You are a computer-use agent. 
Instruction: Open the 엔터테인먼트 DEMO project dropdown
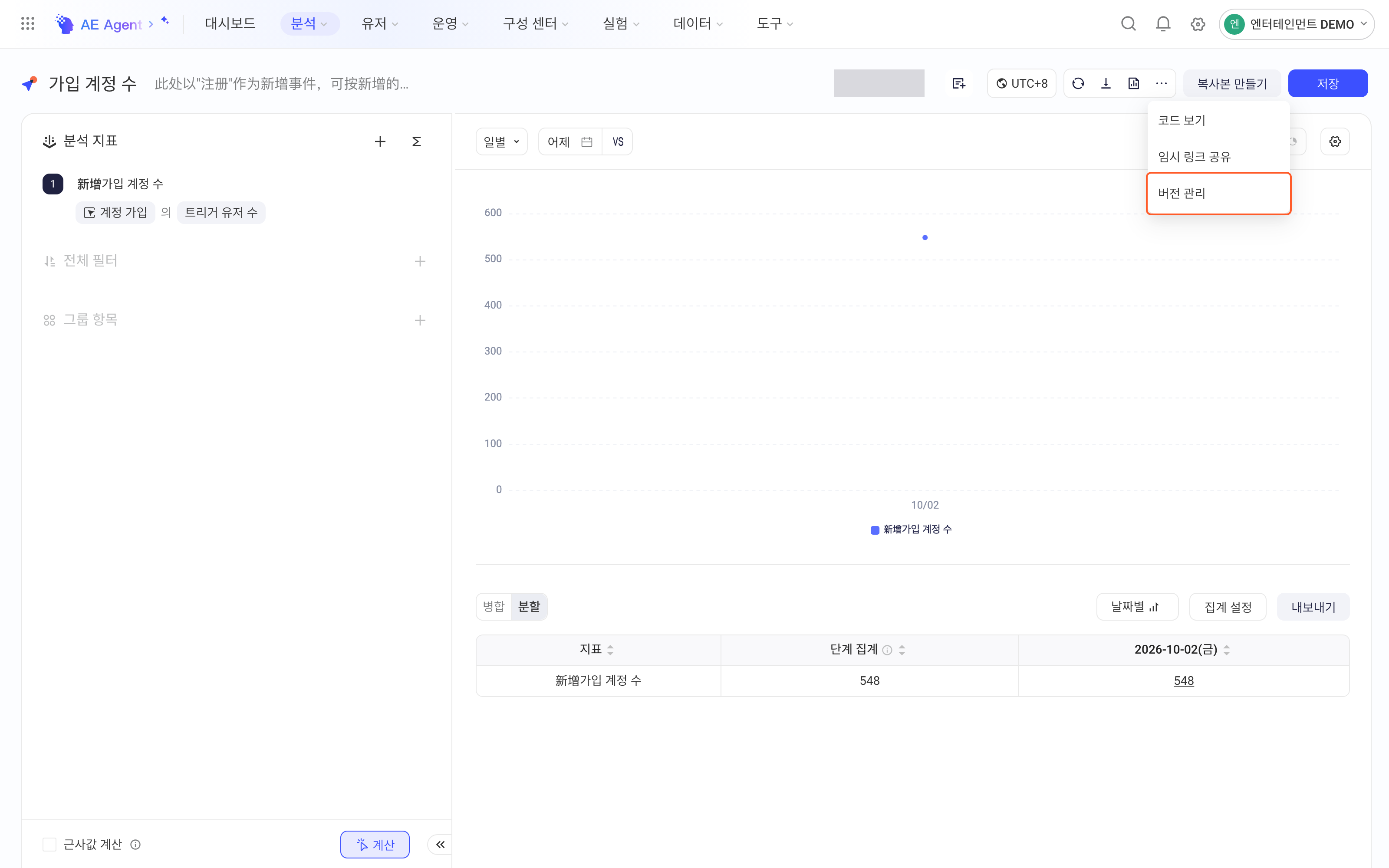pyautogui.click(x=1296, y=24)
